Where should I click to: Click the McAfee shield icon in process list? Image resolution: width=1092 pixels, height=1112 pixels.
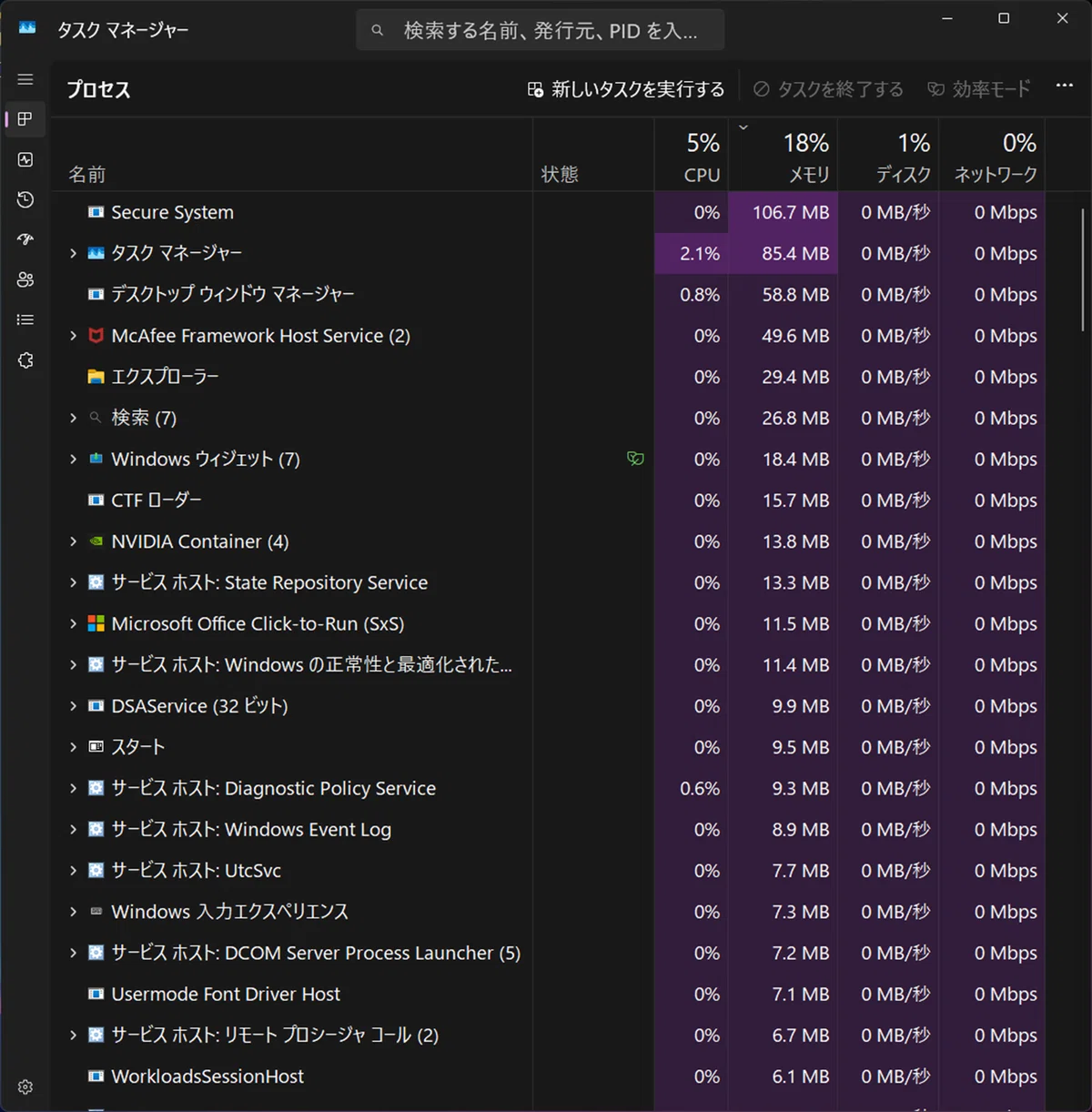96,336
